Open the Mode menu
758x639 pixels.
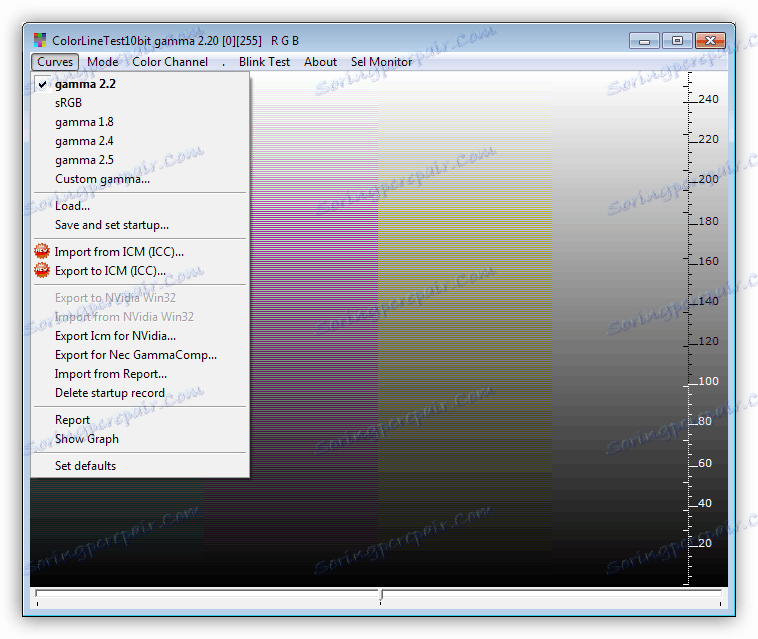tap(102, 62)
